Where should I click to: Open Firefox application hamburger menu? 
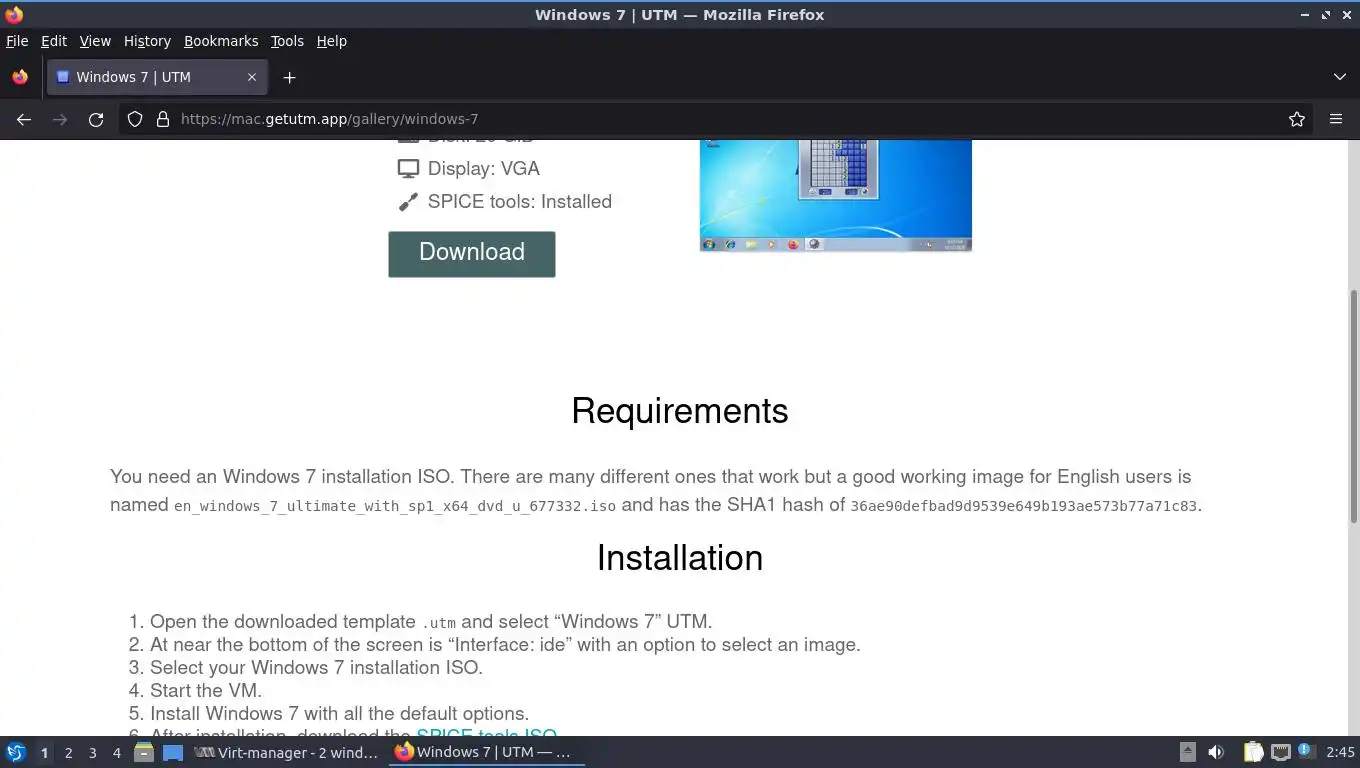pos(1336,119)
